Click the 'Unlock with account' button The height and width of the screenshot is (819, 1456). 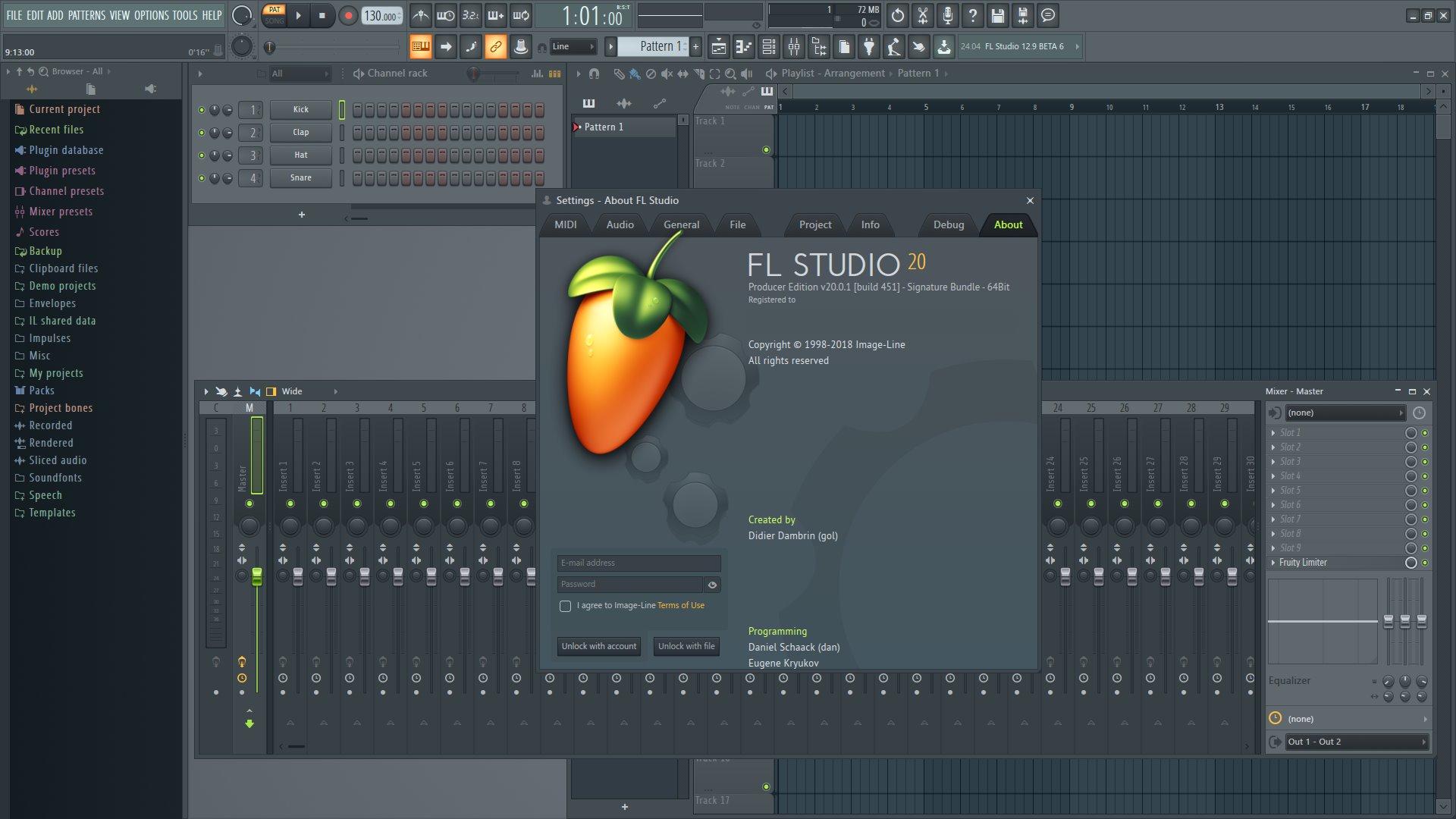point(598,645)
